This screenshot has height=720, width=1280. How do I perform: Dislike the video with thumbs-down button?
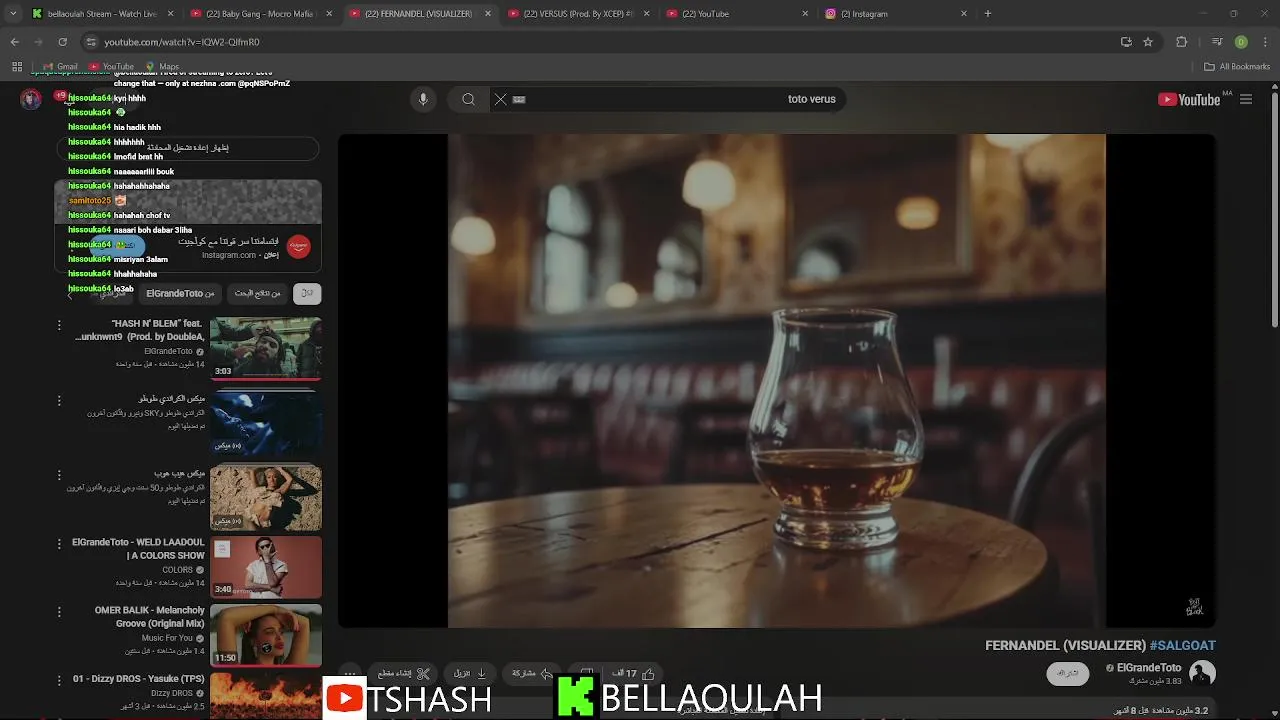coord(587,673)
